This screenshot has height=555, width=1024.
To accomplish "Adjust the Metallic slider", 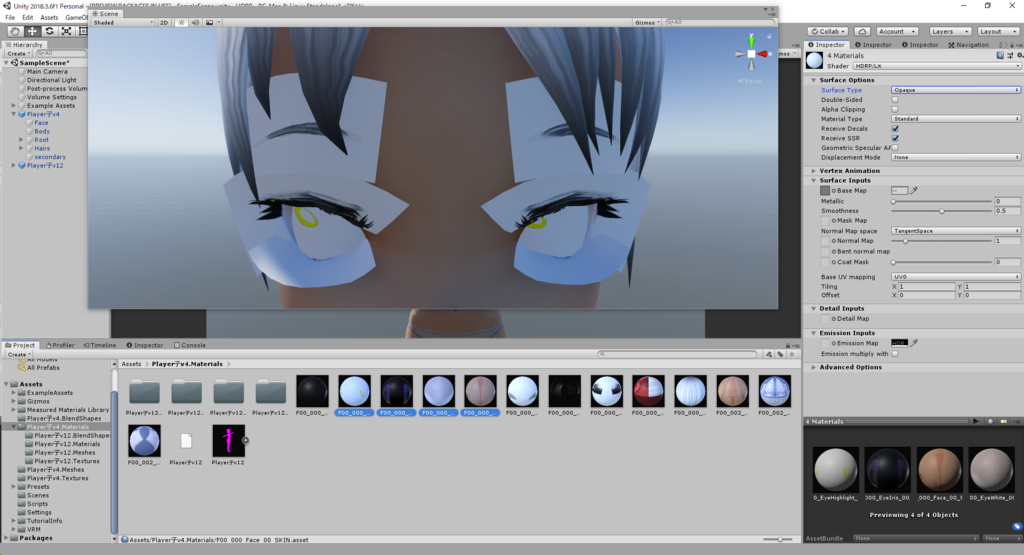I will tap(942, 201).
